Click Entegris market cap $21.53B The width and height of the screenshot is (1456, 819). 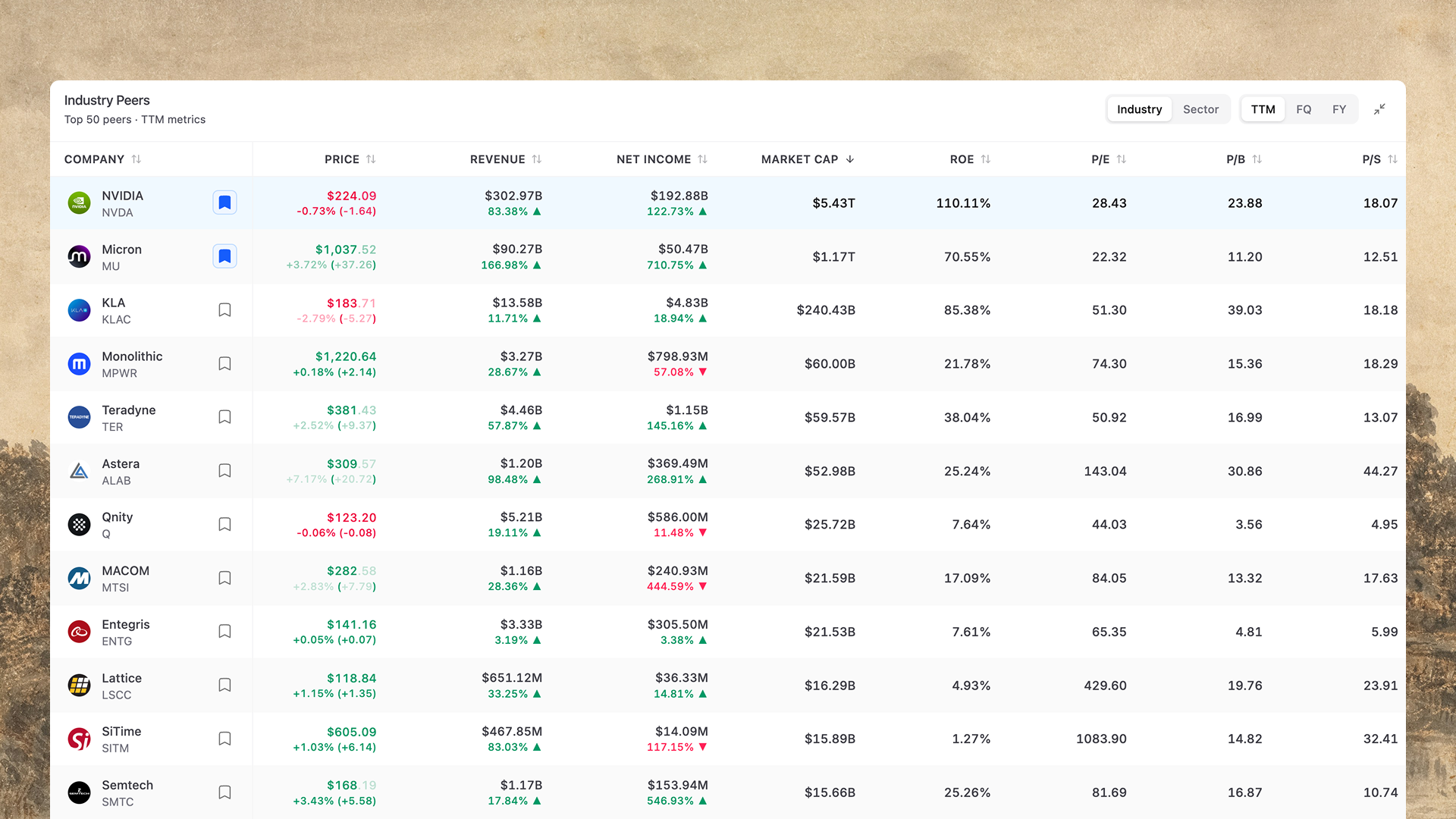coord(830,632)
